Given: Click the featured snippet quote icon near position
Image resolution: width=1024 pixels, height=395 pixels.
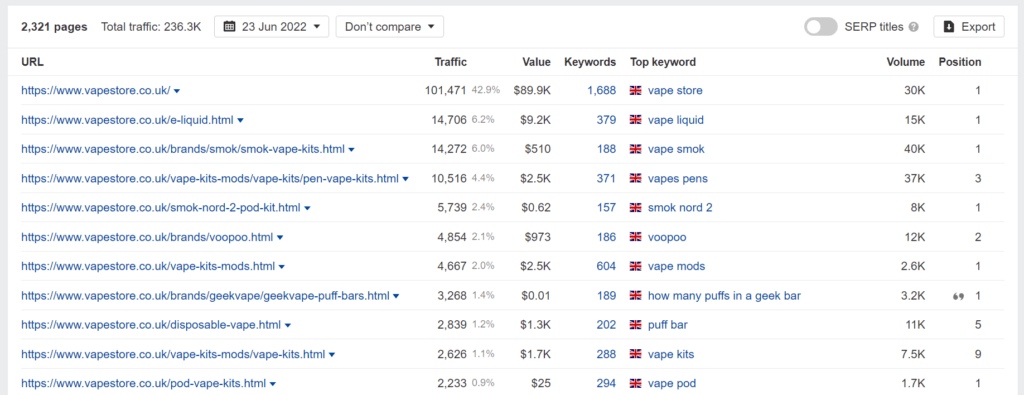Looking at the screenshot, I should tap(959, 296).
